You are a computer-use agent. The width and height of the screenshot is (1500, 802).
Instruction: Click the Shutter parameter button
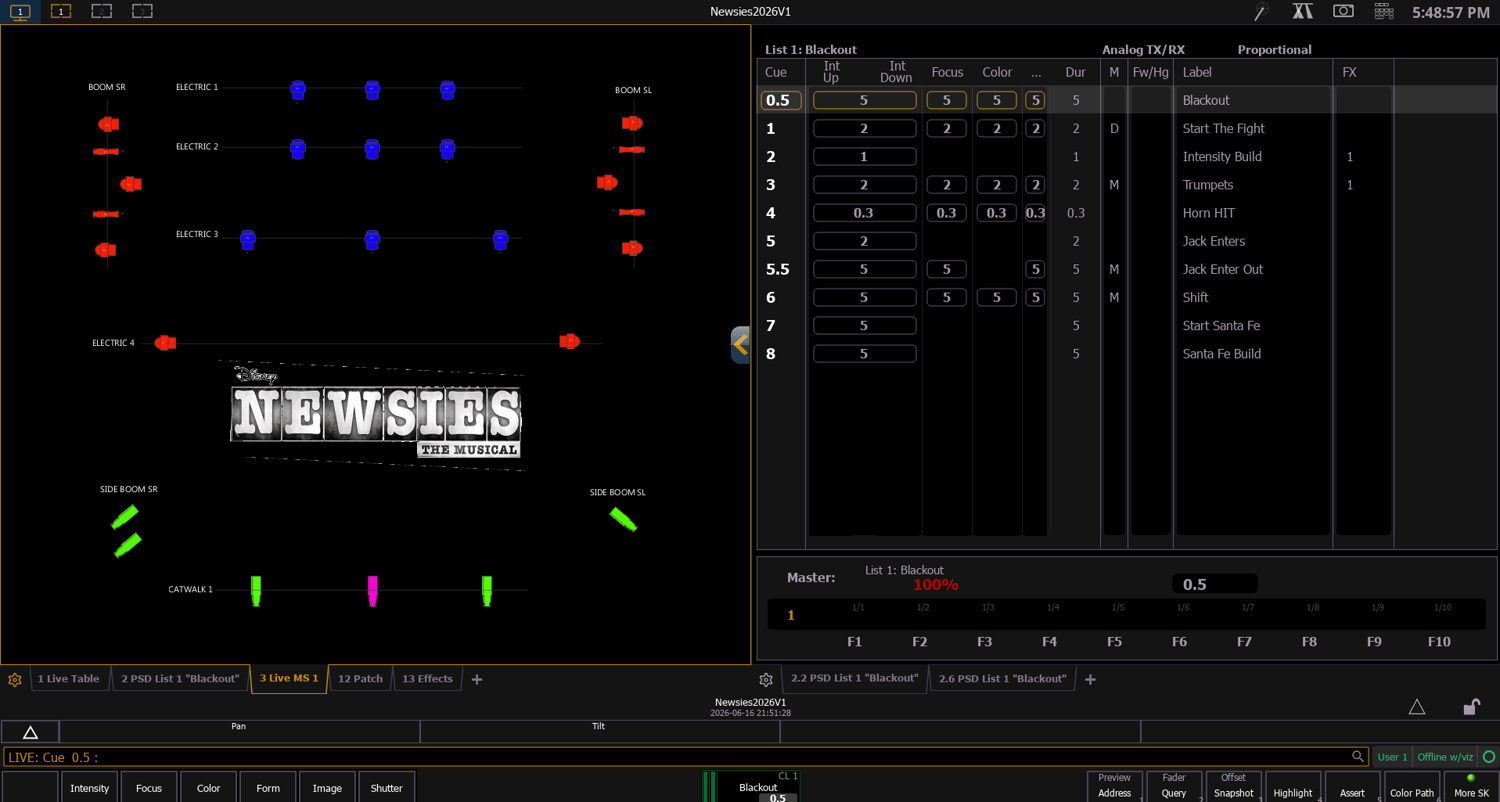coord(386,787)
